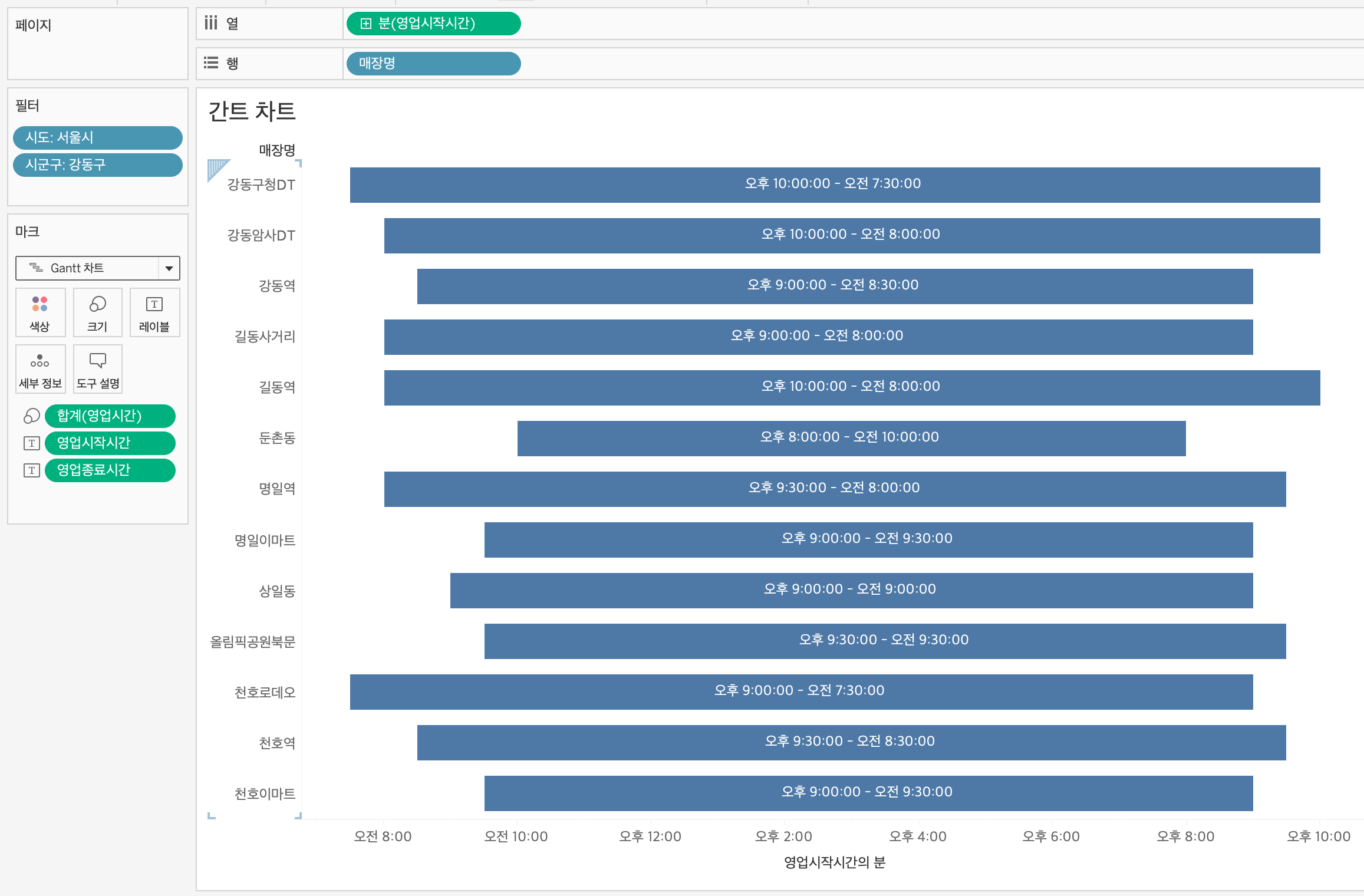Select the 시도: 서울시 filter pill
The width and height of the screenshot is (1364, 896).
point(98,138)
